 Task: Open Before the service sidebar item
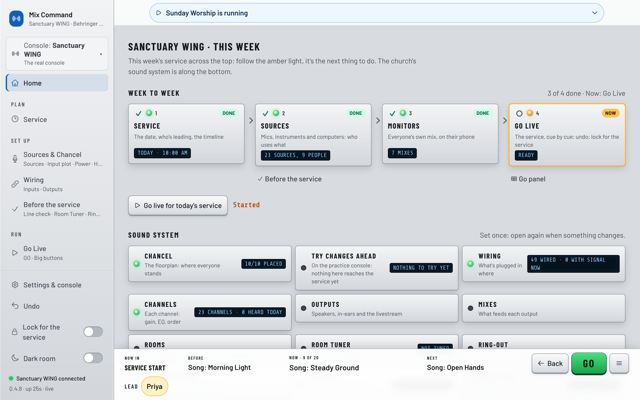57,209
